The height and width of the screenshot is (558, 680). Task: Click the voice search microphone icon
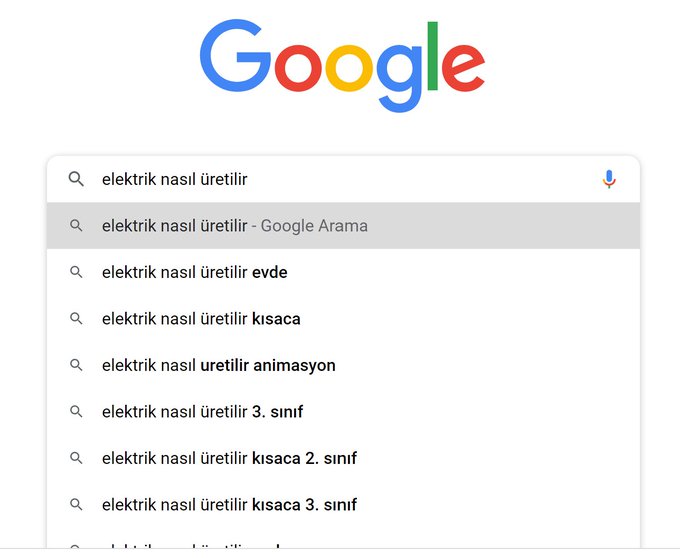(609, 179)
